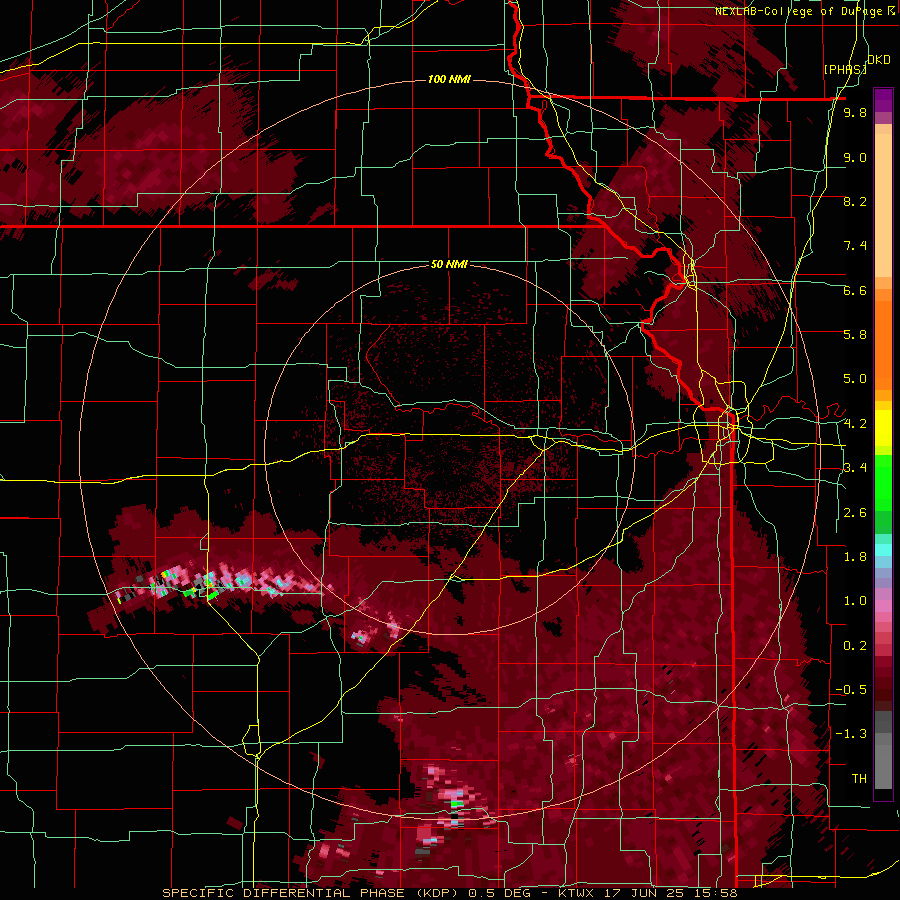Viewport: 900px width, 900px height.
Task: Click the 9.0 value on the scale
Action: [855, 157]
